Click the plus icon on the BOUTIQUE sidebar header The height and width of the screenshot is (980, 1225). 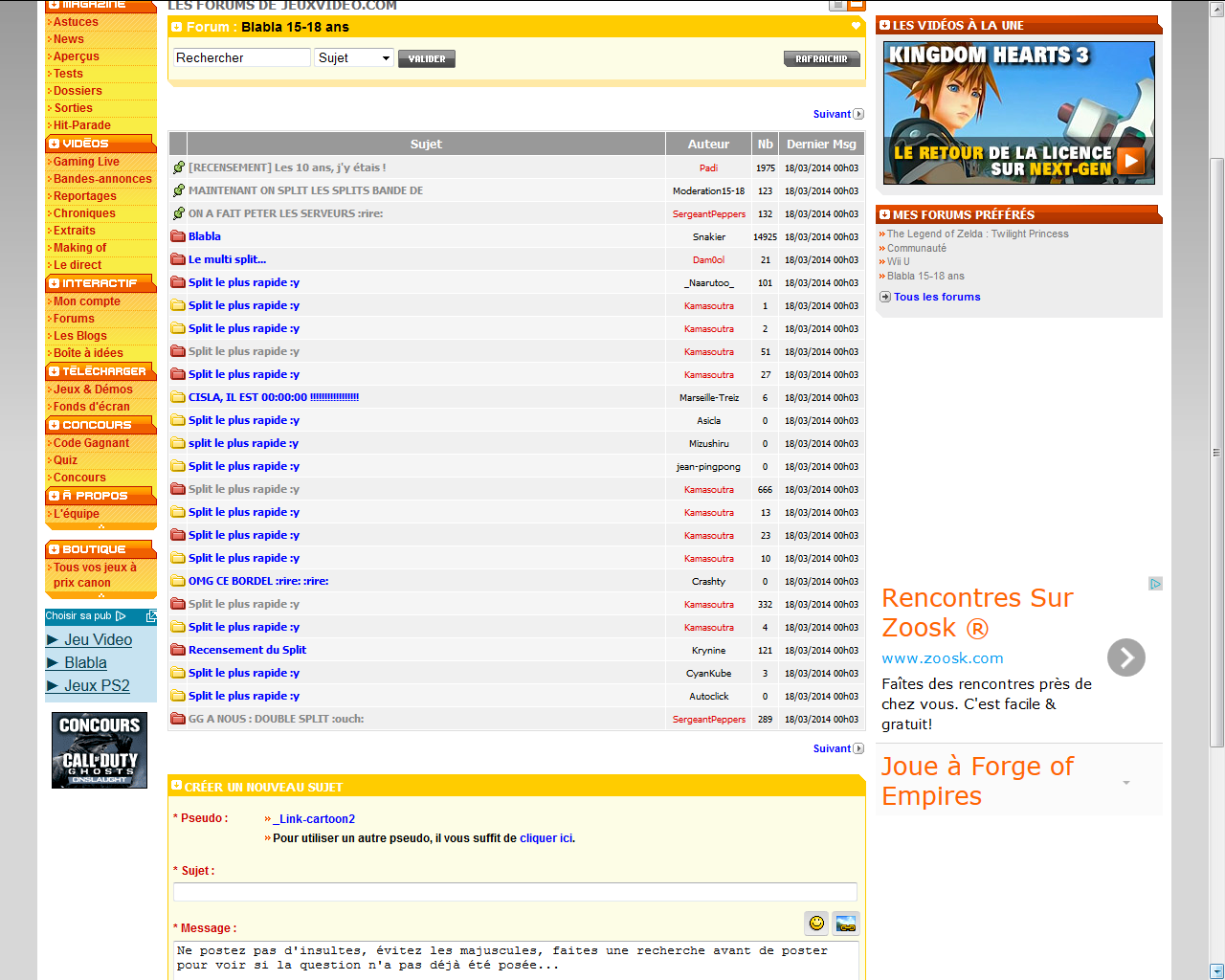click(x=54, y=549)
